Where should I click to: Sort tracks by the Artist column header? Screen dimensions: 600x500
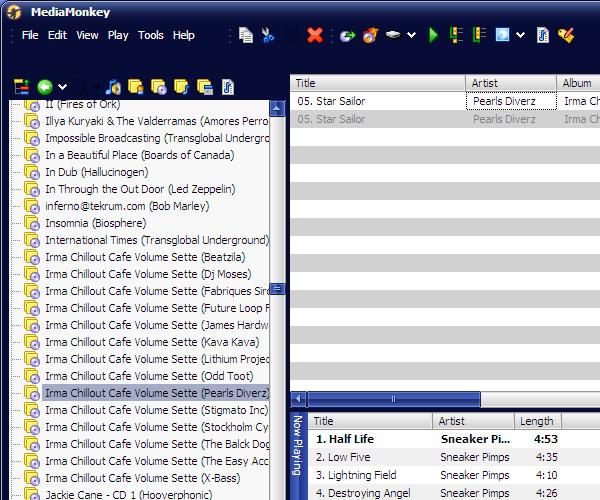point(510,83)
